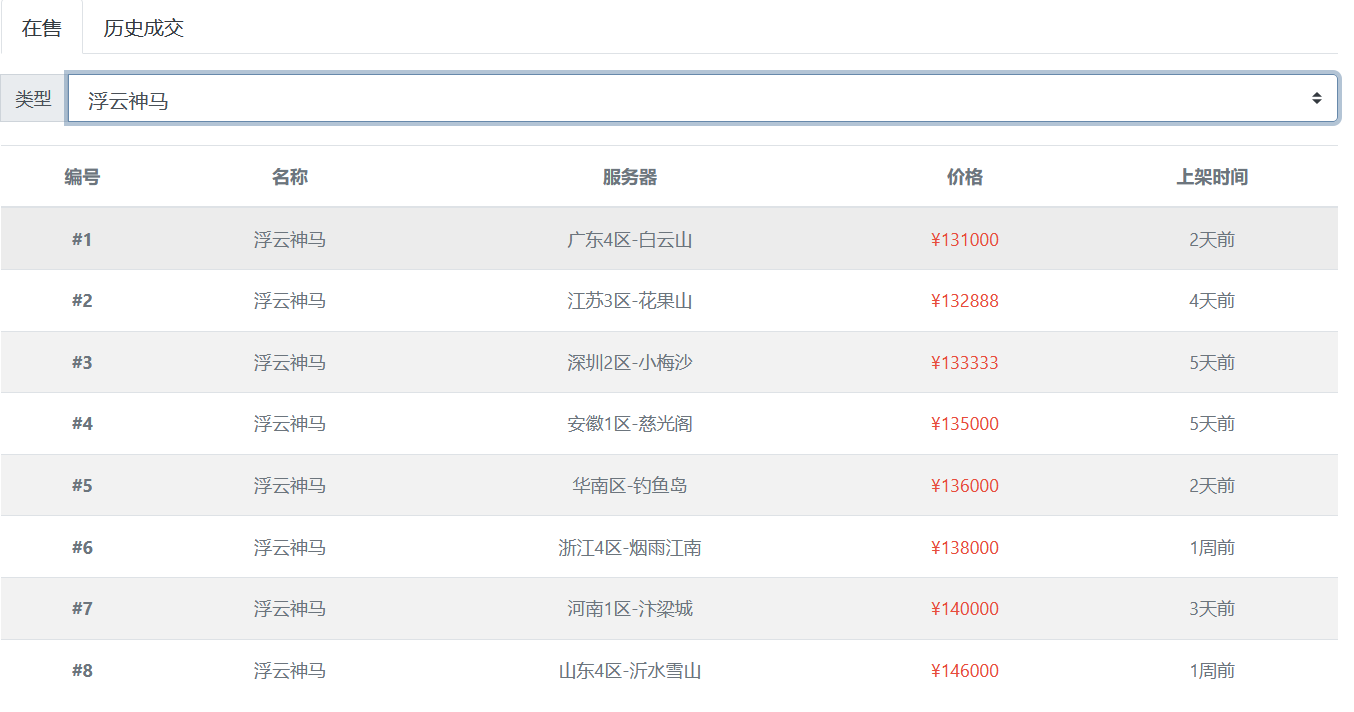Click the 上架时间 column header
The height and width of the screenshot is (712, 1354).
[1212, 176]
